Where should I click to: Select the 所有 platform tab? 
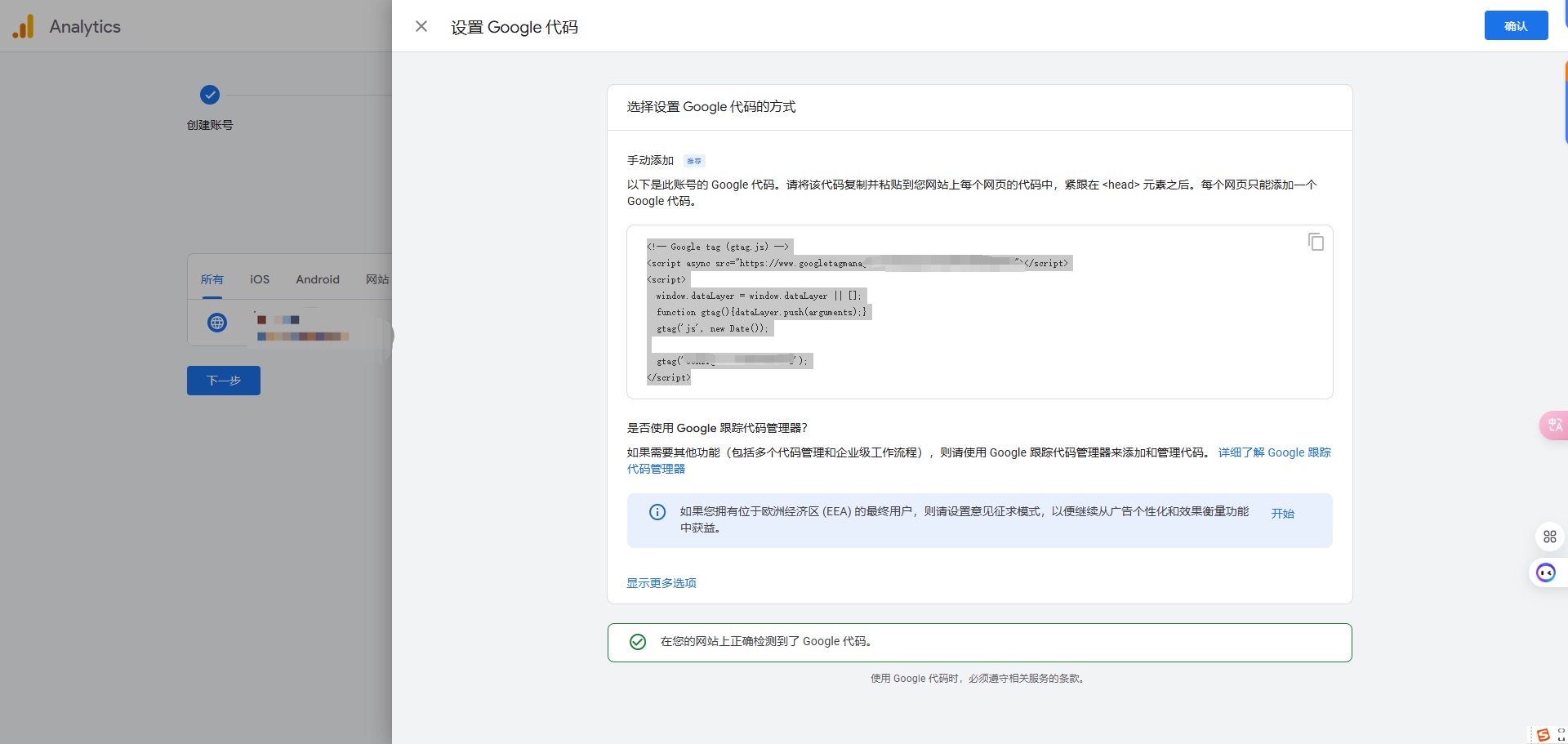212,279
